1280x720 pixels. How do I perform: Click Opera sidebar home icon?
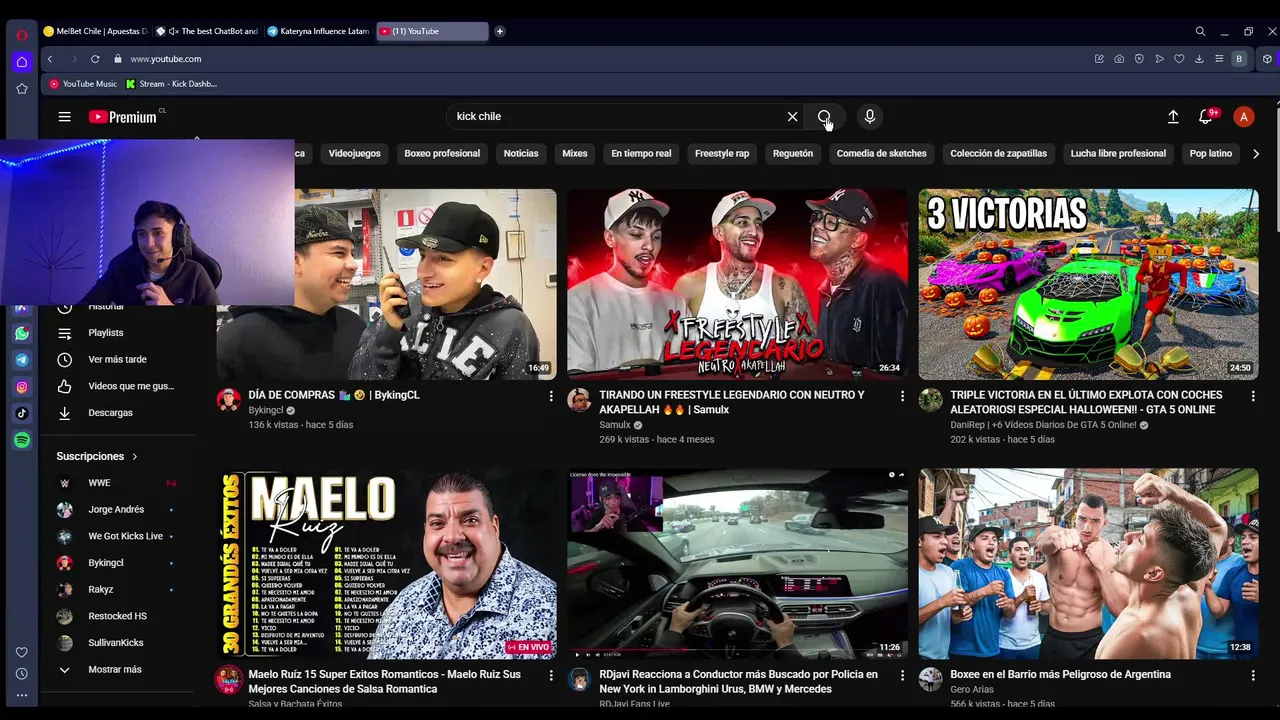tap(22, 62)
